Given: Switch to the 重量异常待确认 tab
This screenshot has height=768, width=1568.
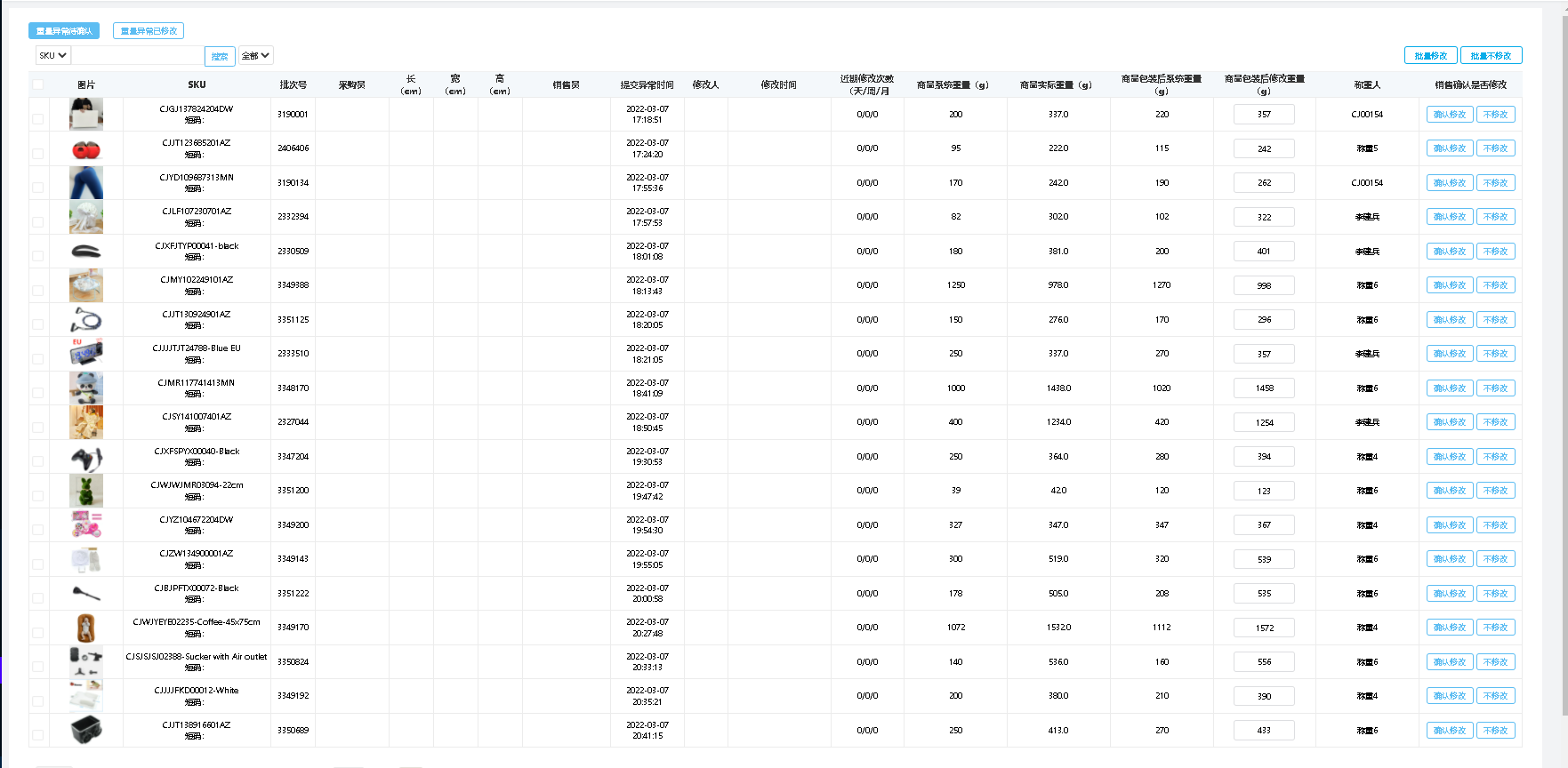Looking at the screenshot, I should [64, 31].
